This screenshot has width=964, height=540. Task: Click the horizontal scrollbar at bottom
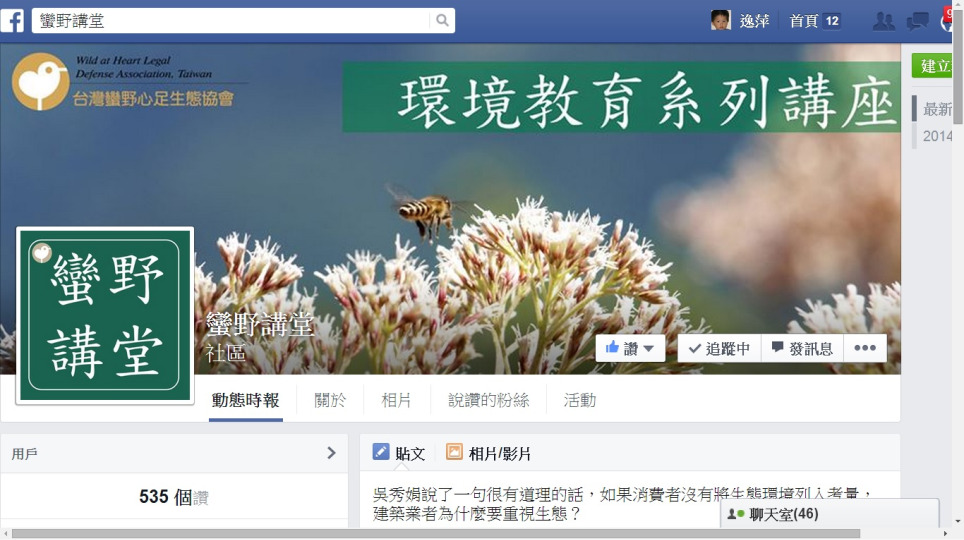coord(435,533)
